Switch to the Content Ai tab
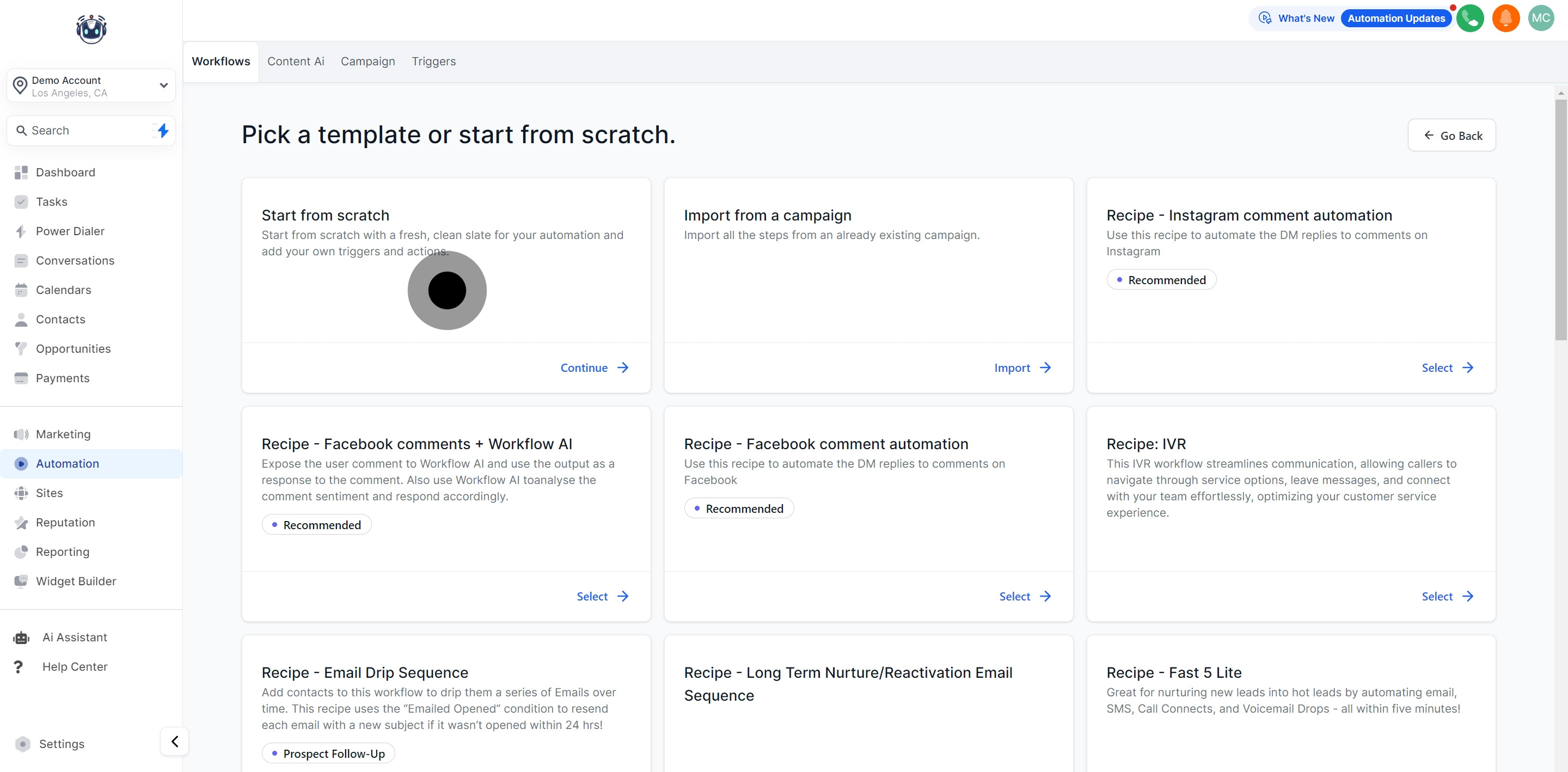This screenshot has height=772, width=1568. [x=295, y=62]
